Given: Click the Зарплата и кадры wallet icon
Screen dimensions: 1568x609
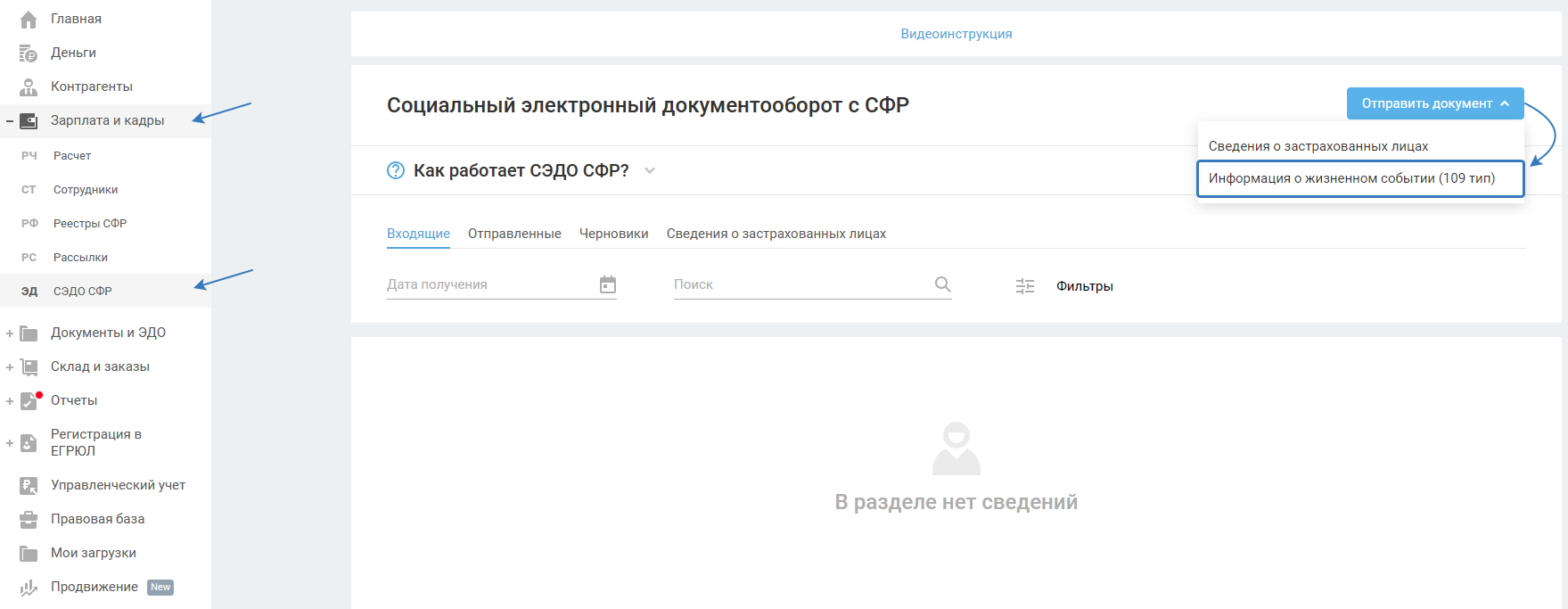Looking at the screenshot, I should click(29, 121).
